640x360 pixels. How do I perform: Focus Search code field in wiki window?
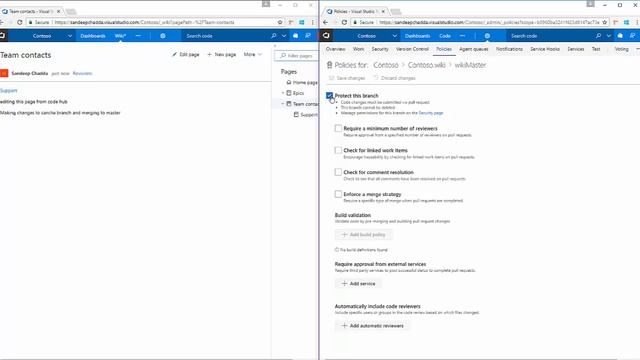pyautogui.click(x=224, y=36)
